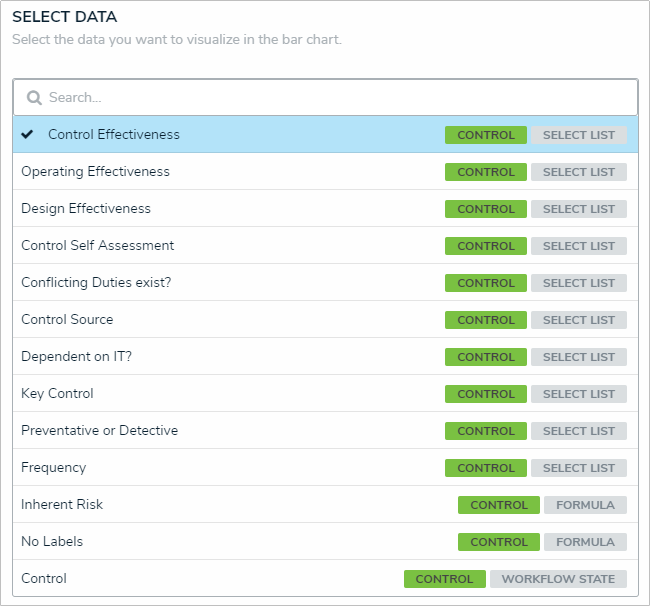Click the search magnifier icon

coord(34,98)
